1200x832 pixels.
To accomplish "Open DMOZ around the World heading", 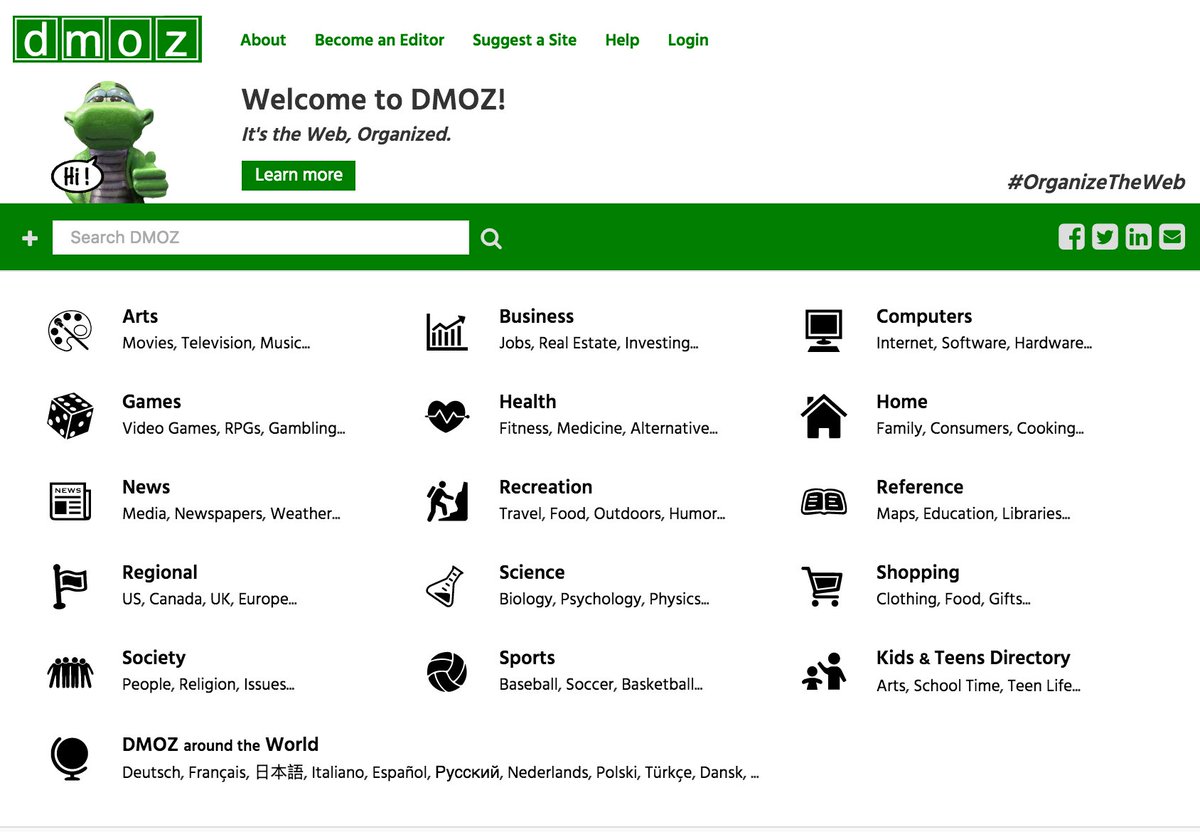I will 220,744.
